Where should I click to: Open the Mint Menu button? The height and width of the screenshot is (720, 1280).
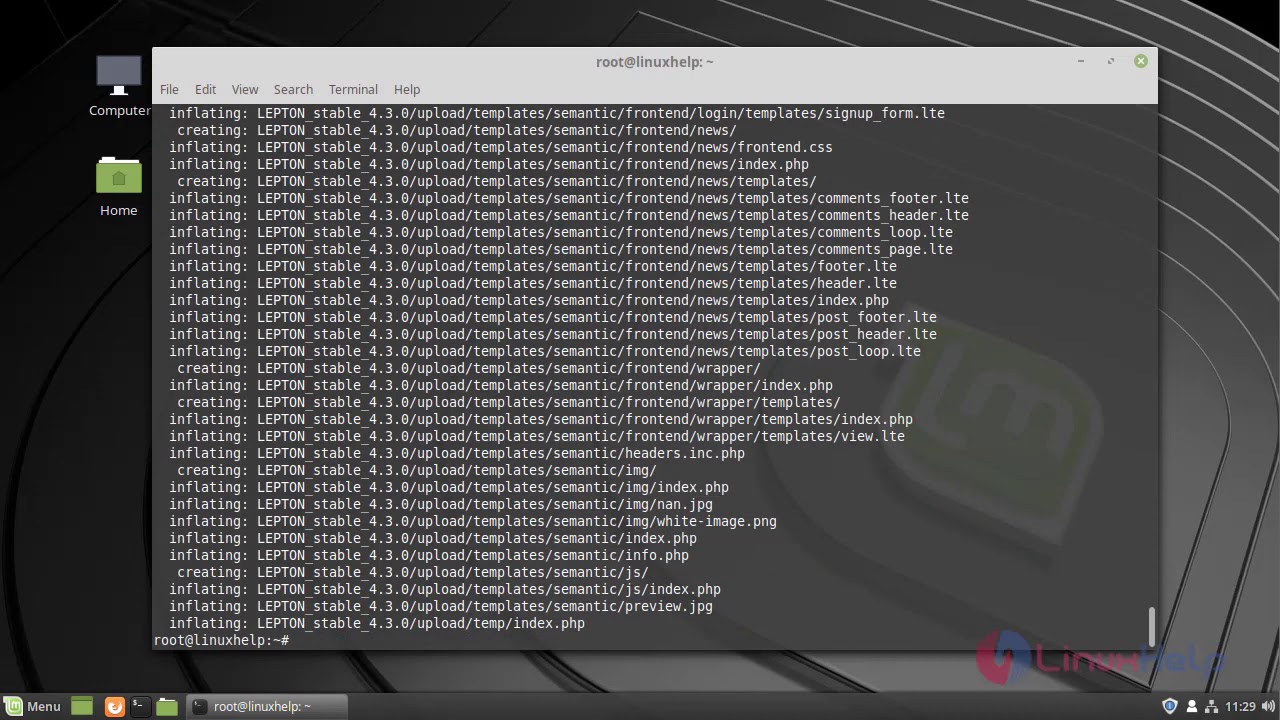point(33,706)
